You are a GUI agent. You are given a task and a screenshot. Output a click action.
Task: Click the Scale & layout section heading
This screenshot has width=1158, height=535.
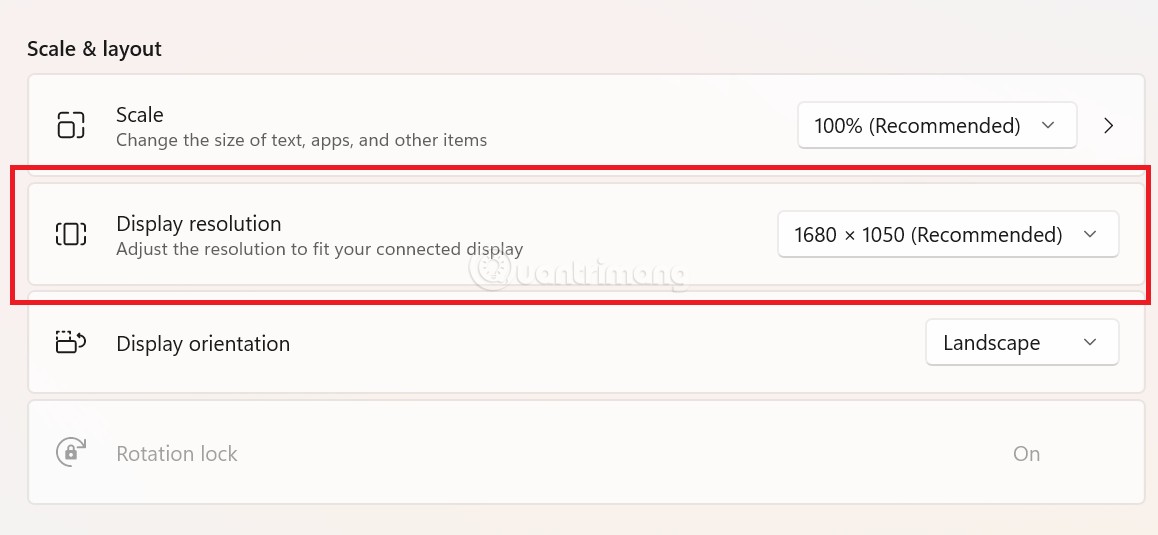pos(94,49)
